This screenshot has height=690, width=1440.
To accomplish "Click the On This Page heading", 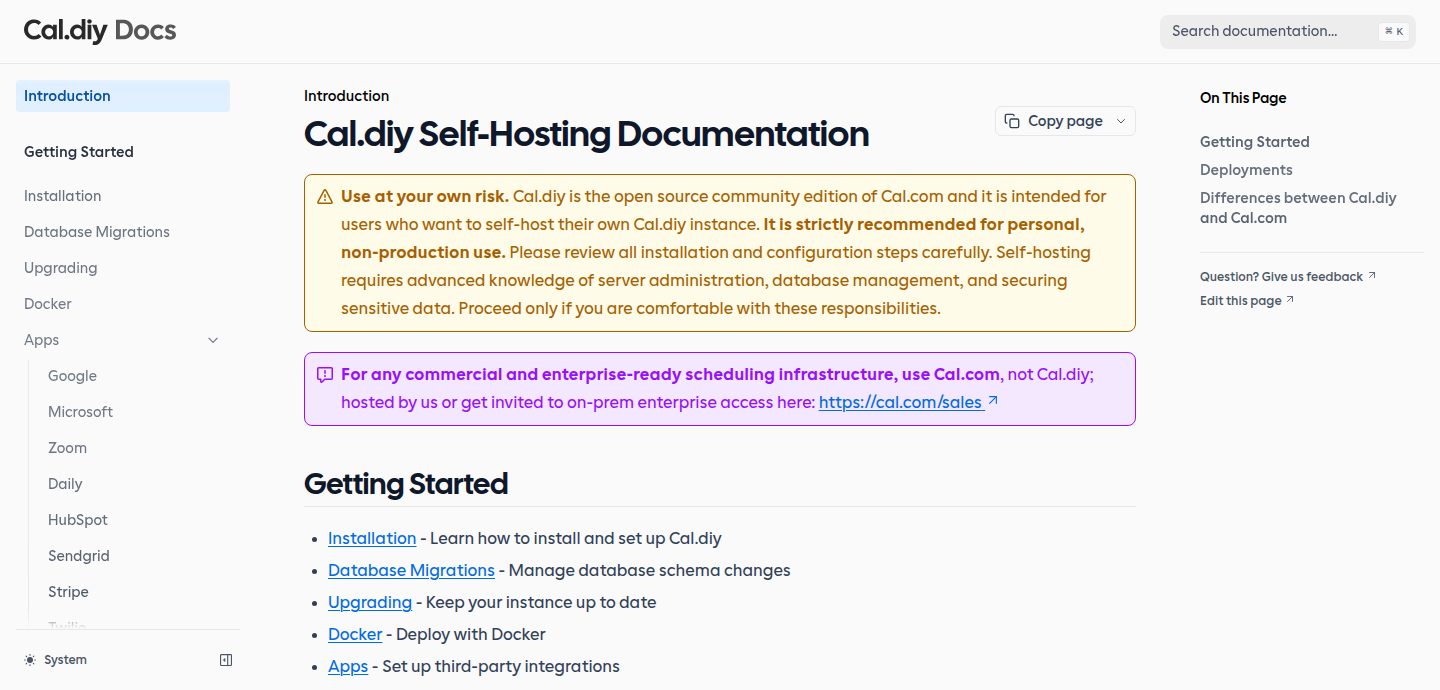I will point(1243,98).
